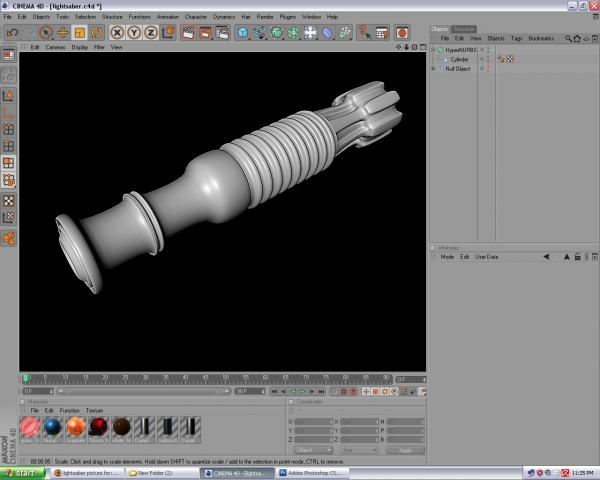
Task: Open Render Settings clapperboard icon
Action: [x=222, y=33]
